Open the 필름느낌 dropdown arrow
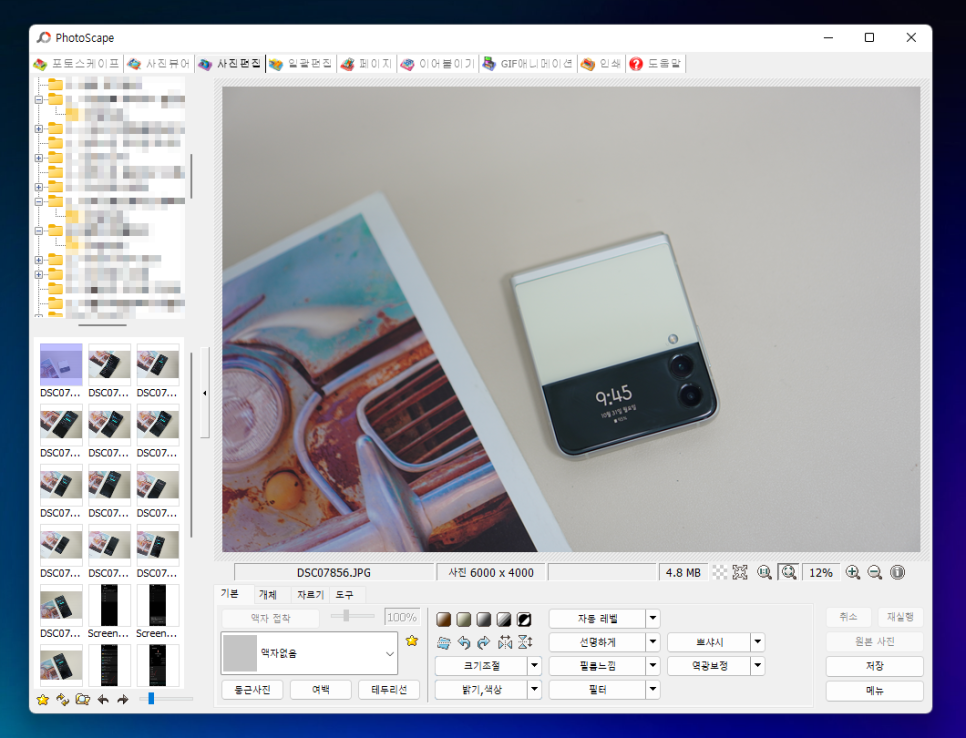The image size is (966, 738). (652, 666)
